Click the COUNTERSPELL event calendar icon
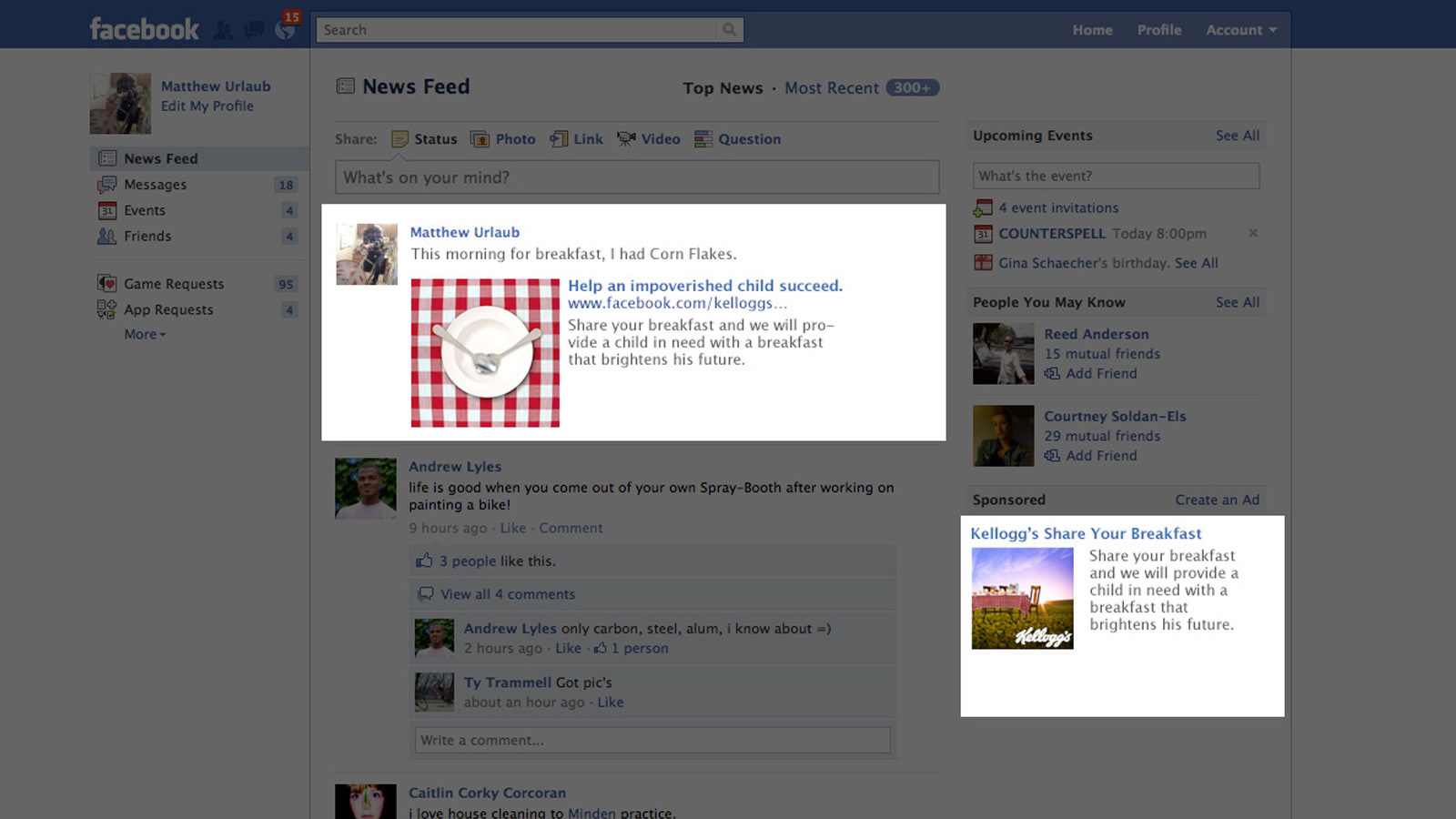 click(x=983, y=234)
